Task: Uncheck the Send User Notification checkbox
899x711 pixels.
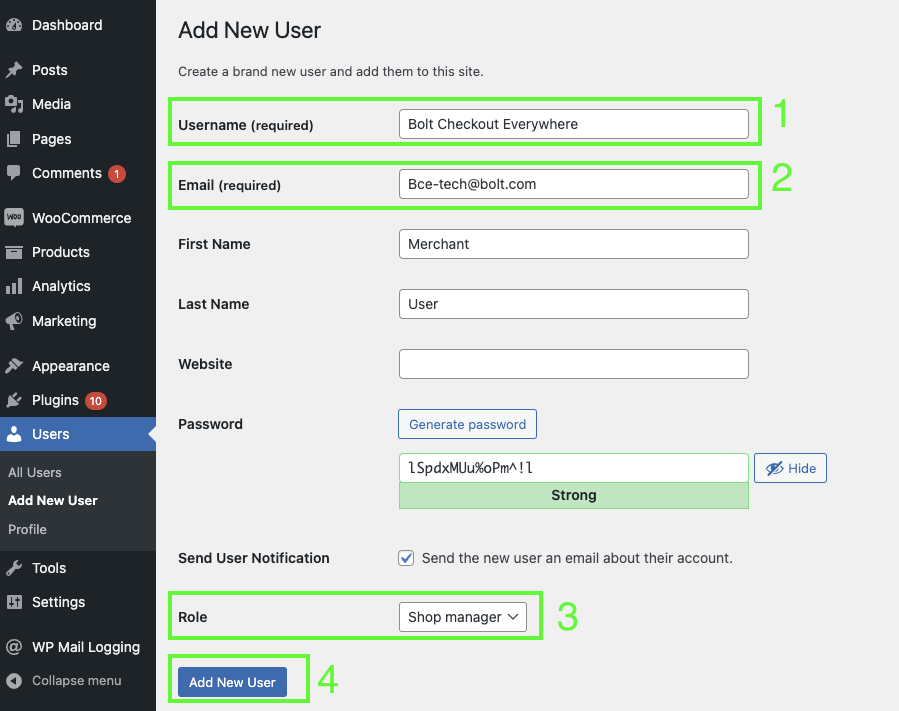Action: (x=406, y=558)
